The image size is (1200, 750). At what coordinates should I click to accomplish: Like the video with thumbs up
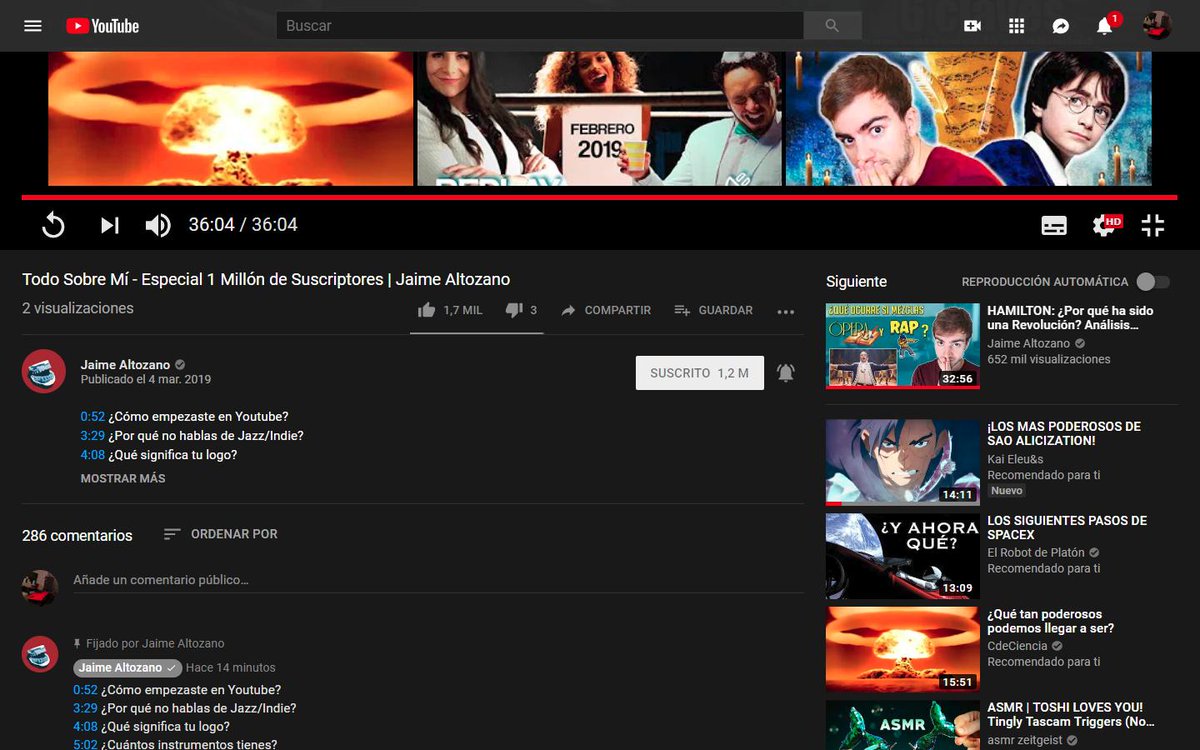click(450, 310)
